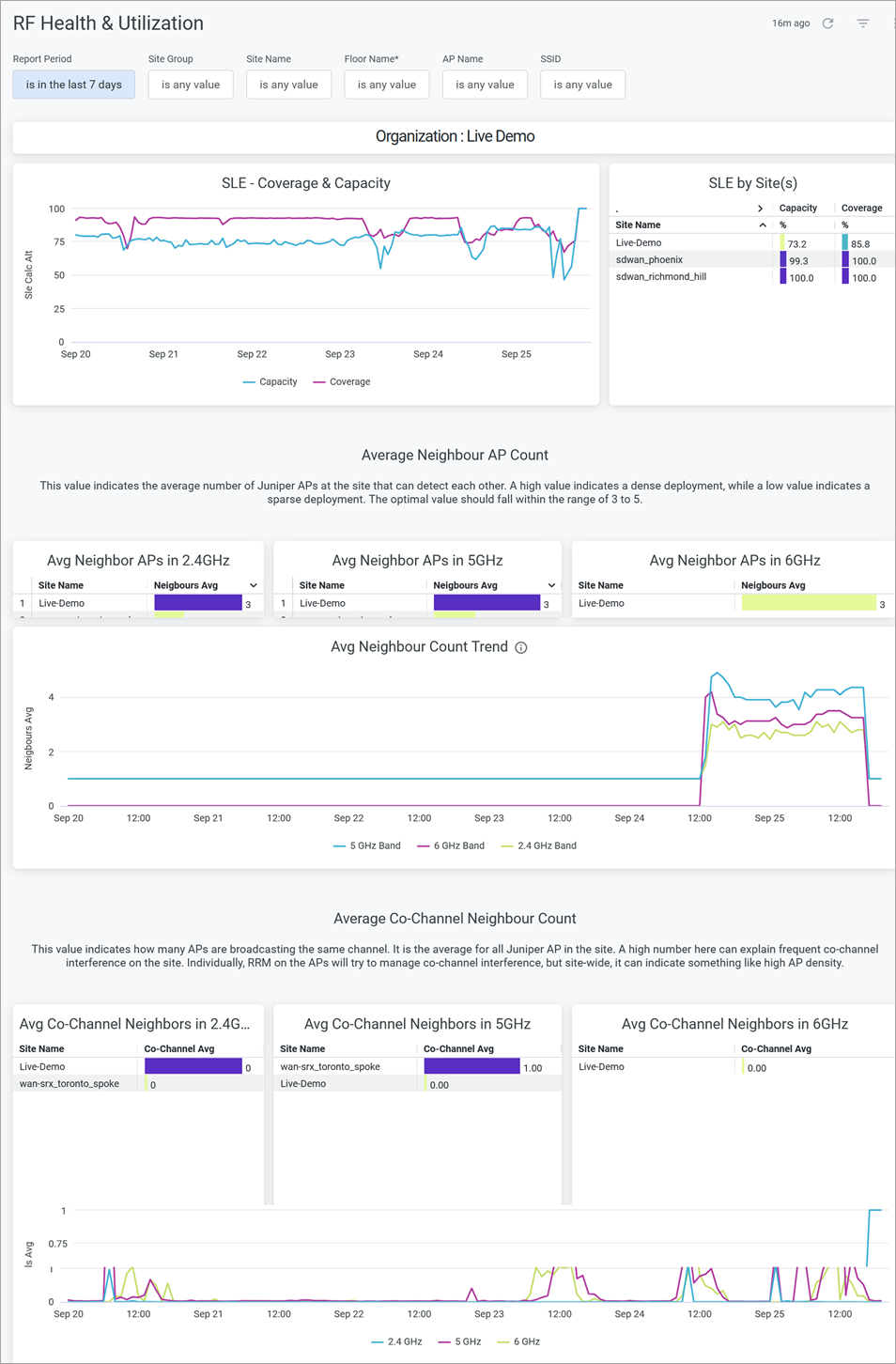Click purple Live-Demo bar in 2.4GHz neighbors table

[x=197, y=603]
